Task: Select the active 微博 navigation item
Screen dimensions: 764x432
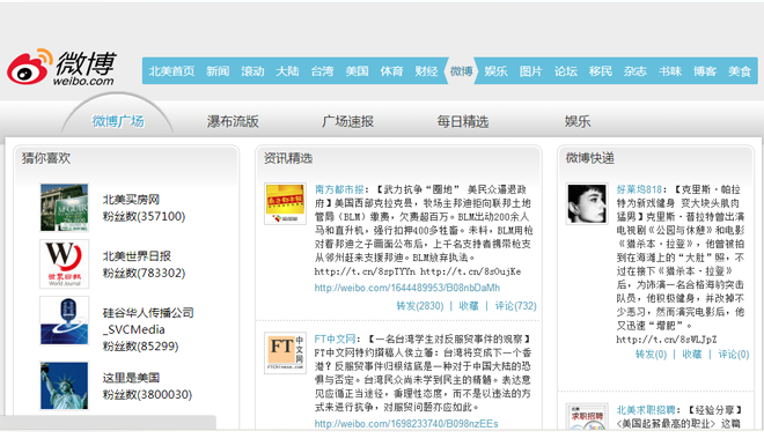Action: point(461,71)
